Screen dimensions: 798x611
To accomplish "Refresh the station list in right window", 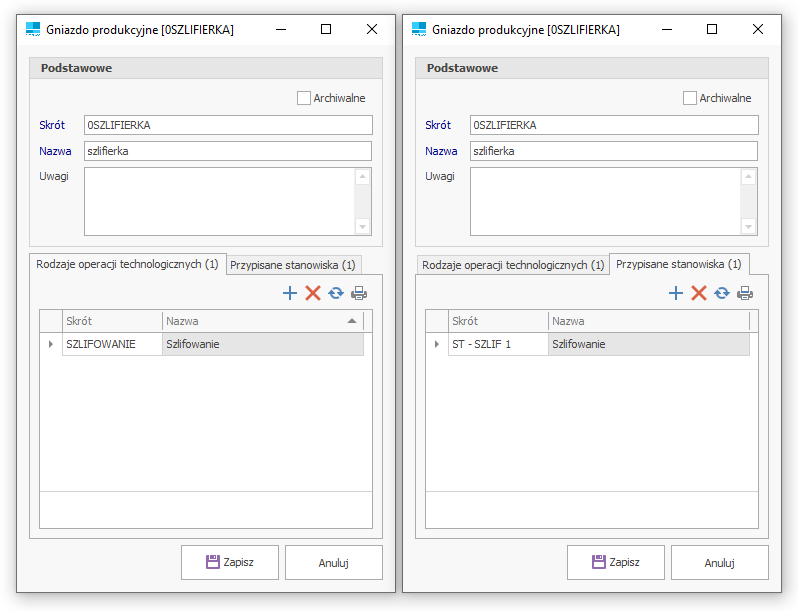I will point(721,293).
